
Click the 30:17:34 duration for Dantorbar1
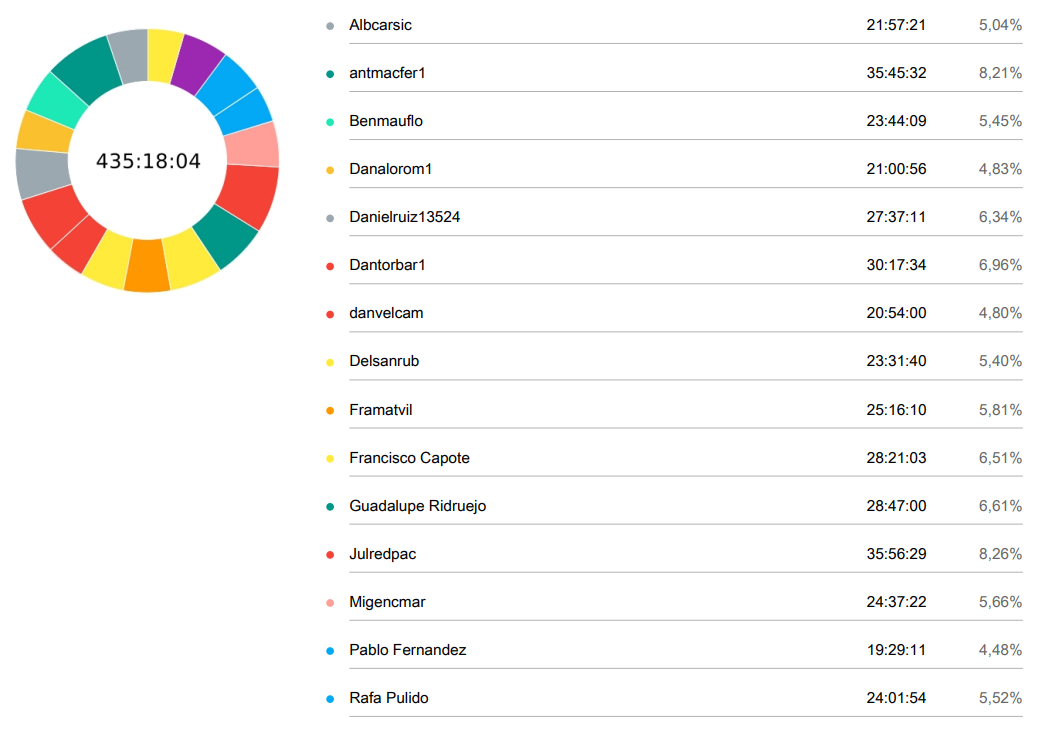tap(896, 265)
